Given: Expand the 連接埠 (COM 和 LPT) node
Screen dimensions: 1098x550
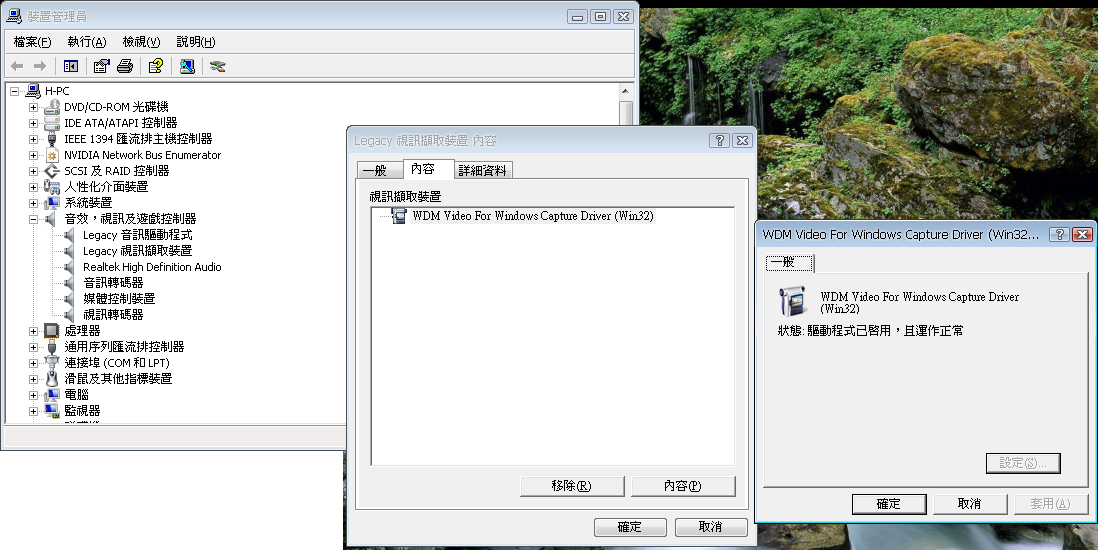Looking at the screenshot, I should pyautogui.click(x=33, y=363).
